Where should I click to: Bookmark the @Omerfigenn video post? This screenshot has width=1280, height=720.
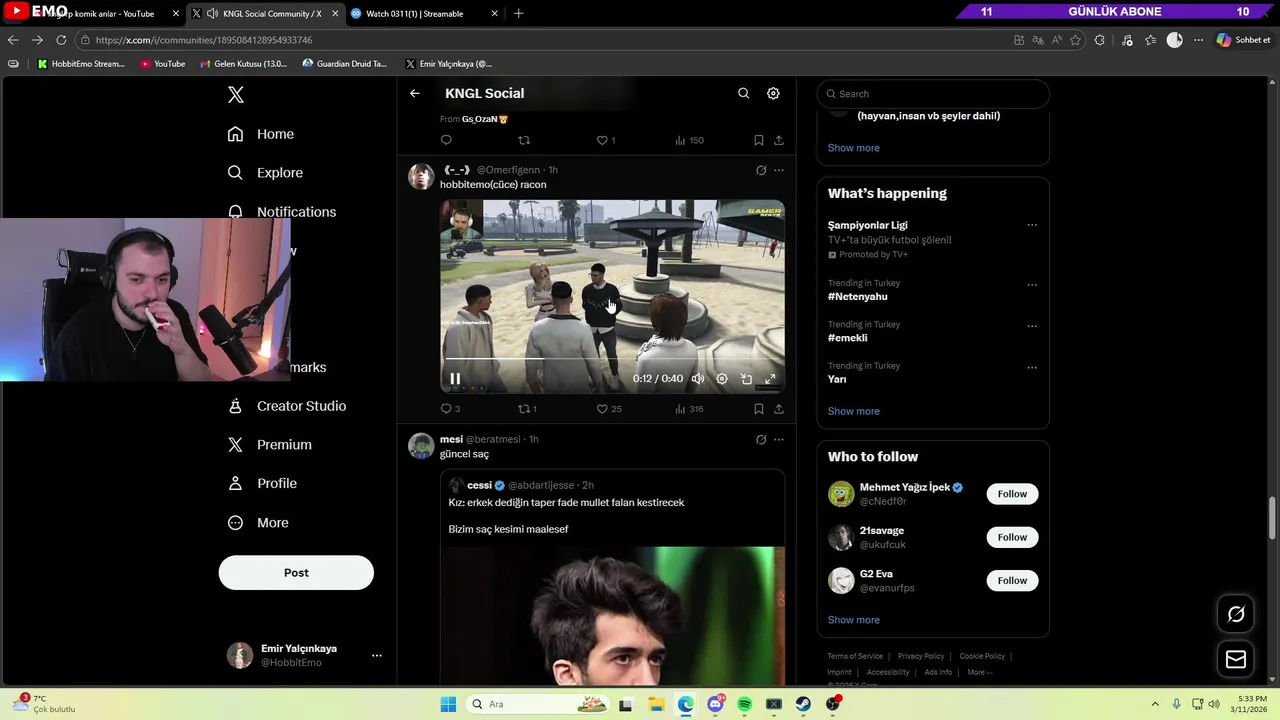pyautogui.click(x=759, y=409)
